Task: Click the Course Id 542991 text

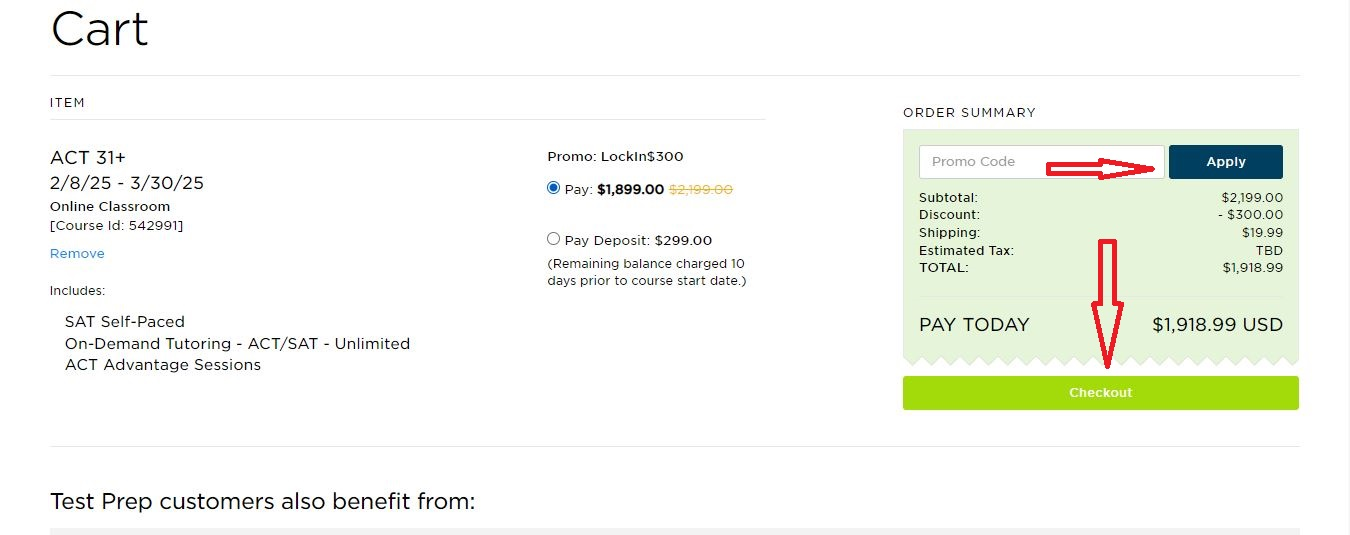Action: (116, 225)
